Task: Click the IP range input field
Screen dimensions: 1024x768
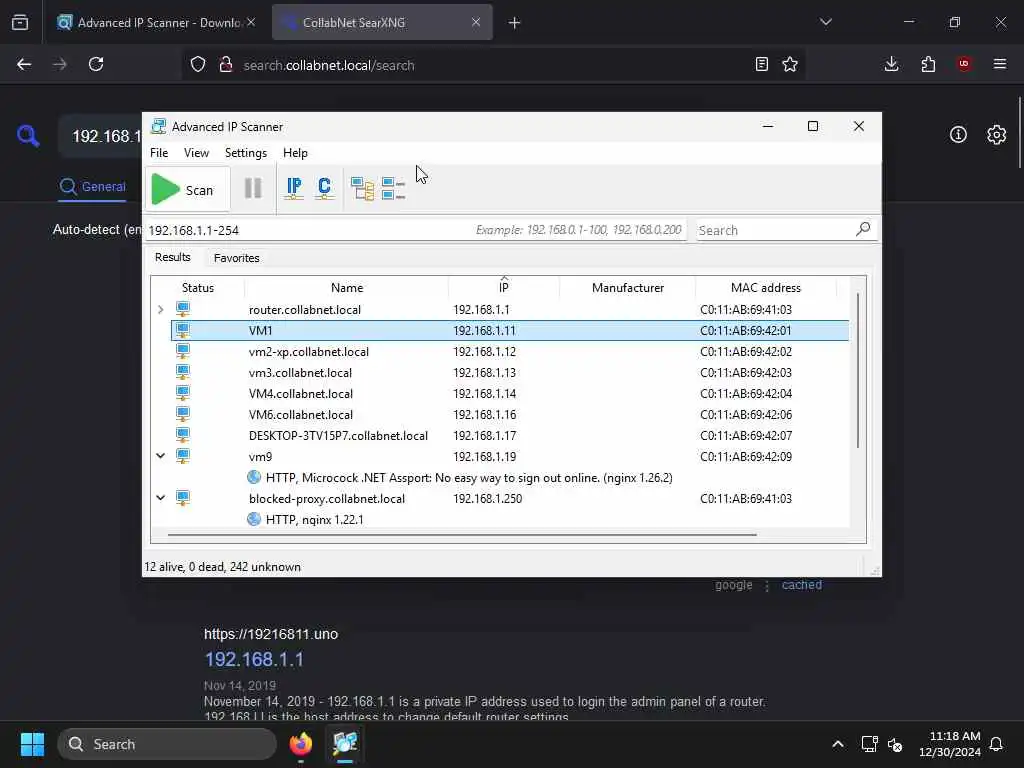Action: click(x=415, y=230)
